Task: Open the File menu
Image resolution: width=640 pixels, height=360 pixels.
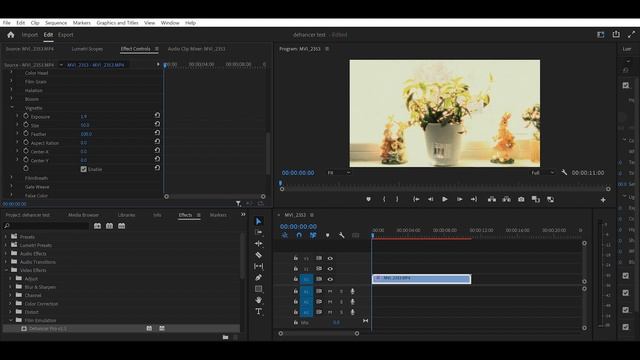Action: click(x=7, y=23)
